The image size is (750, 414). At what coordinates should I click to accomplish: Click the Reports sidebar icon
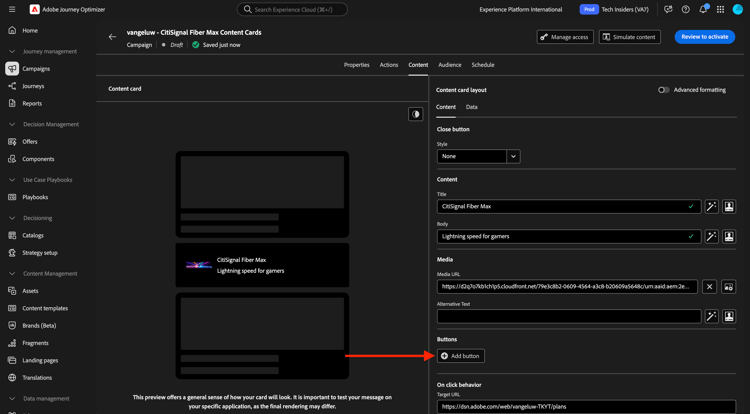(12, 103)
